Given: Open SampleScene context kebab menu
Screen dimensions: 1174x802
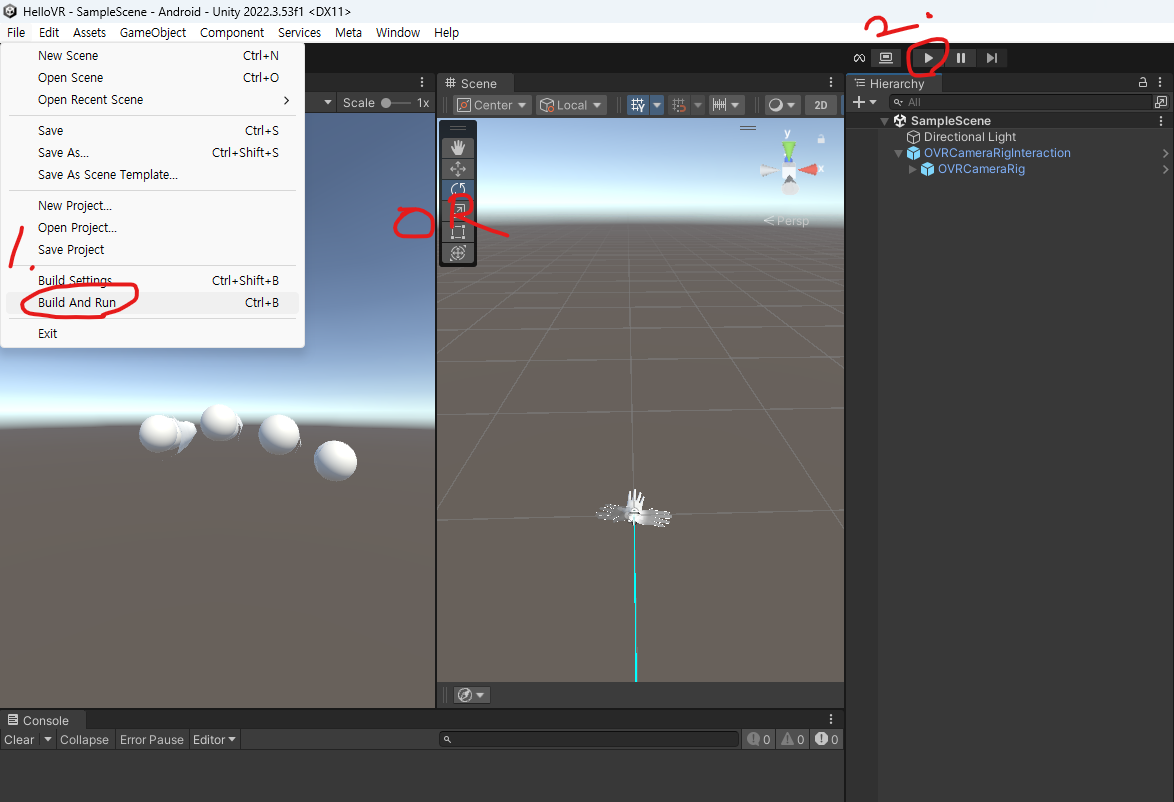Looking at the screenshot, I should pos(1161,121).
